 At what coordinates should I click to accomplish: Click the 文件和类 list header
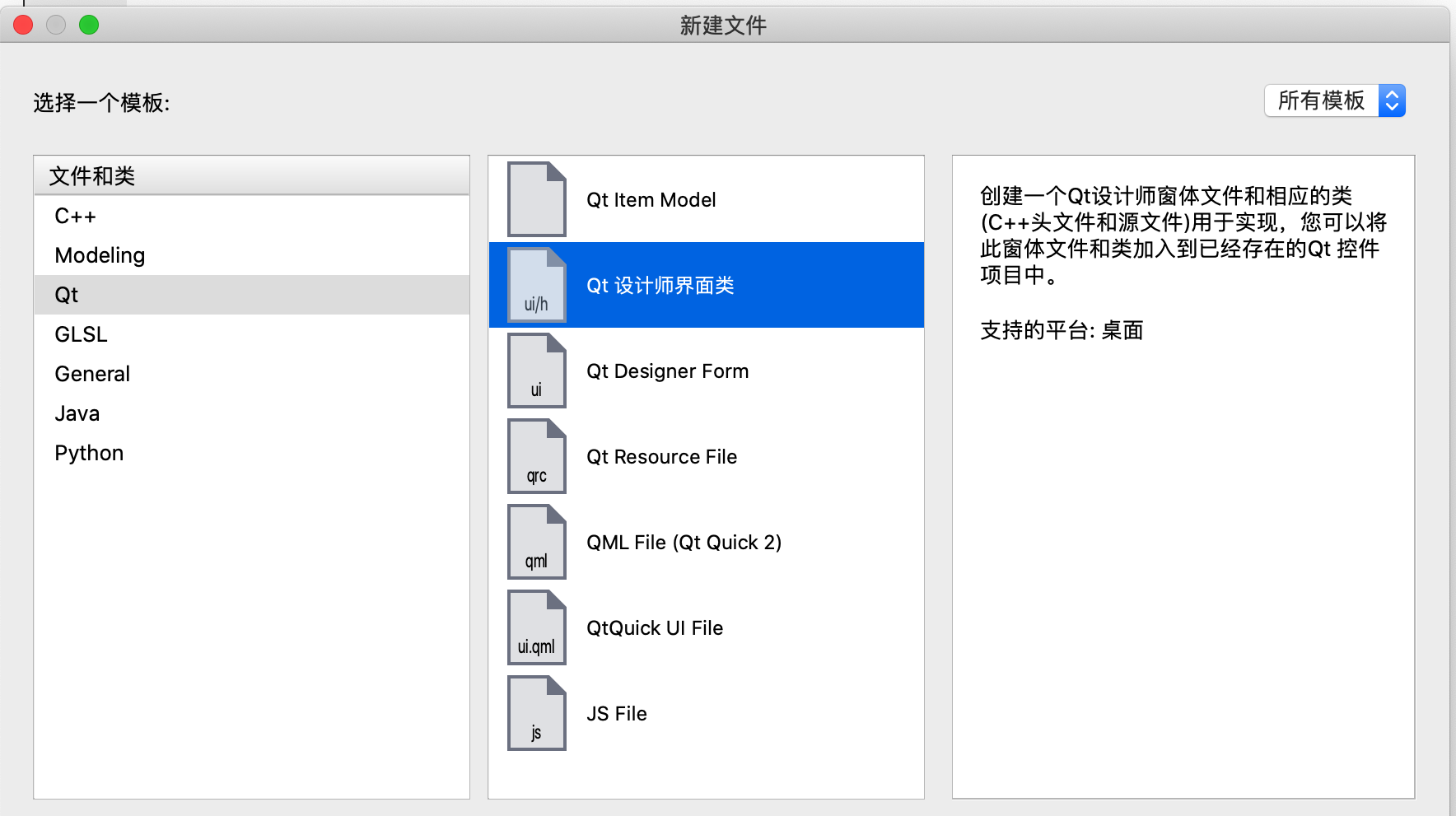click(252, 175)
